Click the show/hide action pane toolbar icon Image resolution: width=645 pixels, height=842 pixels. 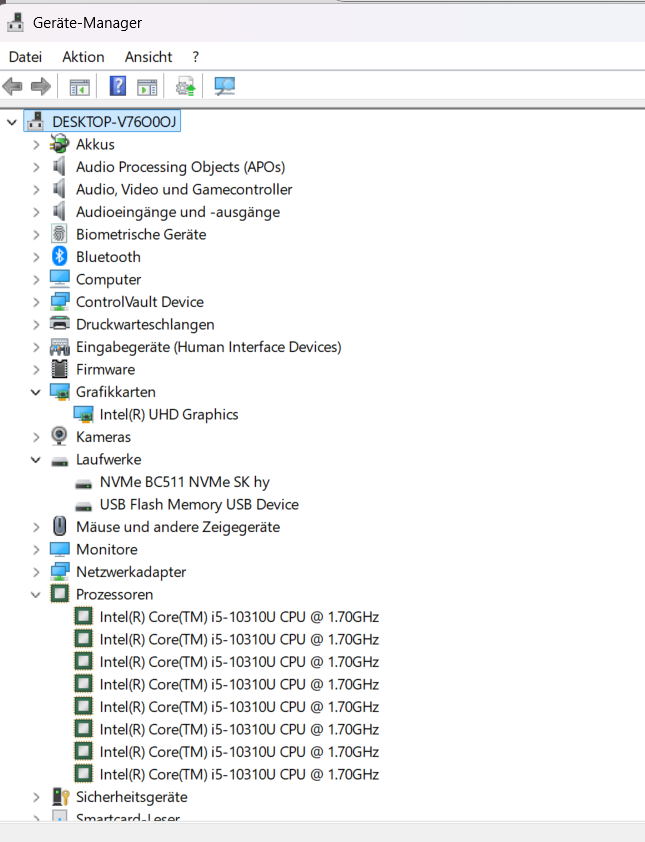[x=147, y=86]
